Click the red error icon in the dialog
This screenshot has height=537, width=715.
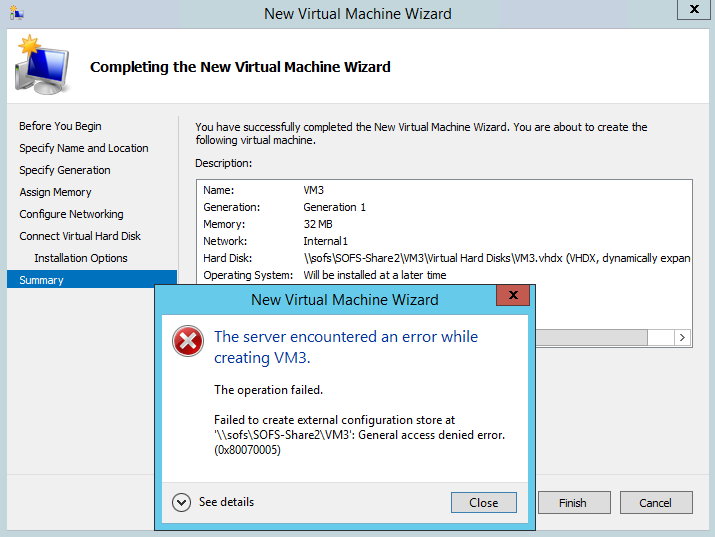pos(187,343)
